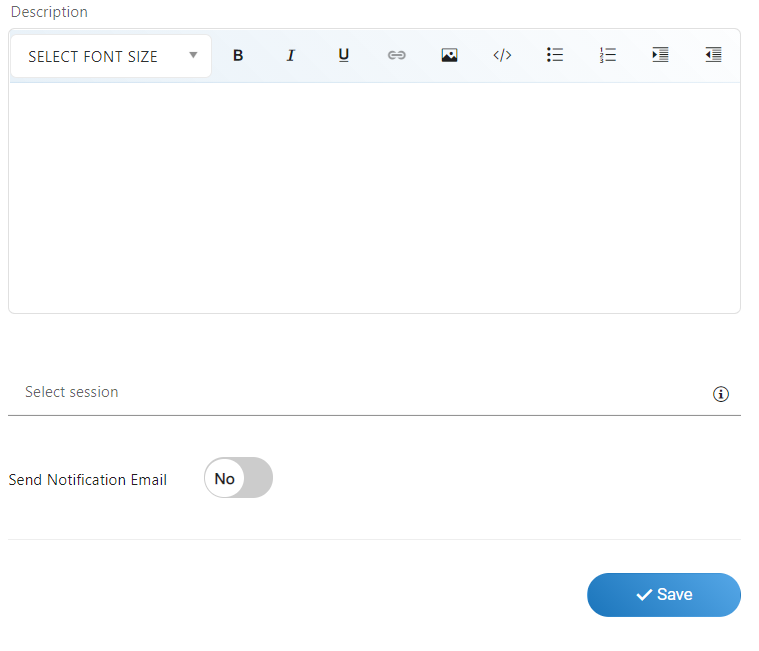Click the white "No" knob on the switch
The height and width of the screenshot is (651, 759).
(x=225, y=478)
